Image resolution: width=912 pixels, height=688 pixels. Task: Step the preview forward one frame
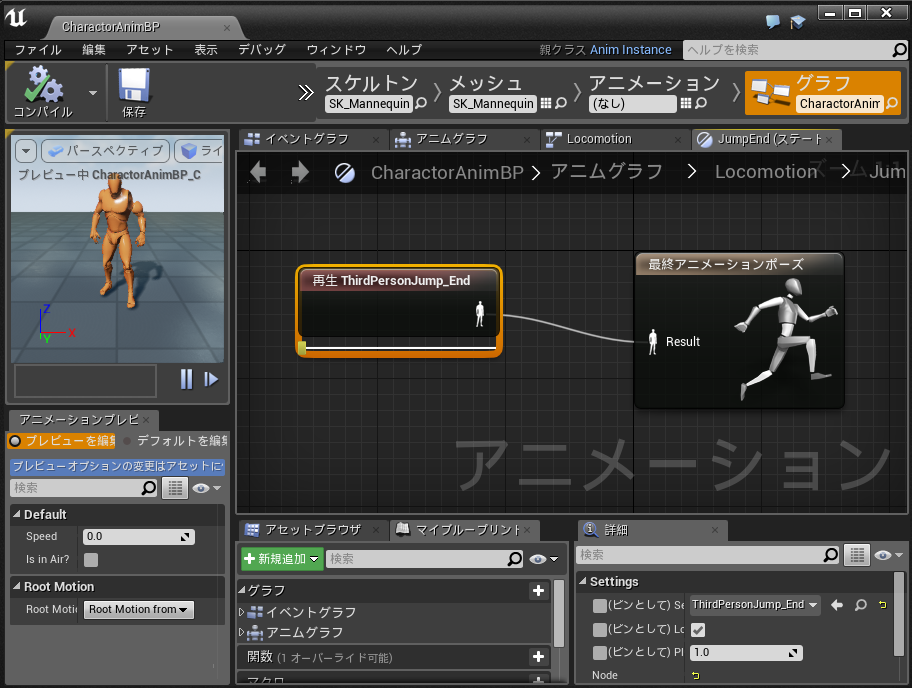[x=211, y=380]
